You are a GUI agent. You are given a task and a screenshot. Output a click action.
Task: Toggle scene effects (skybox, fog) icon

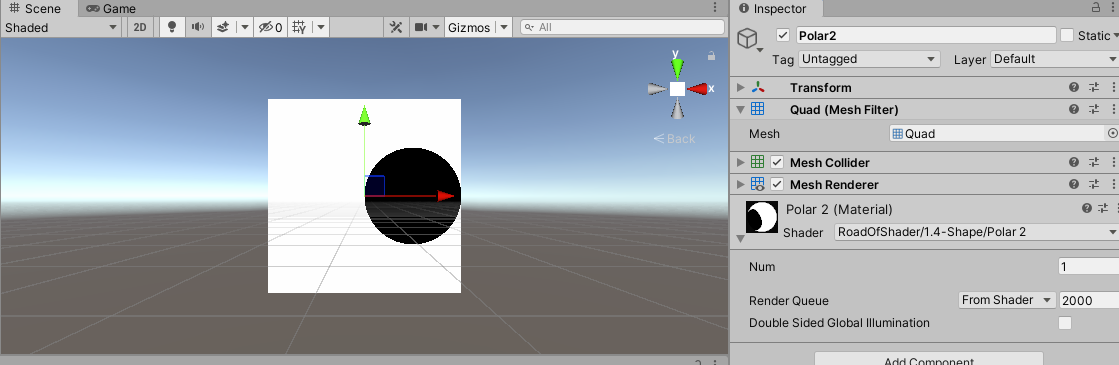pyautogui.click(x=223, y=27)
